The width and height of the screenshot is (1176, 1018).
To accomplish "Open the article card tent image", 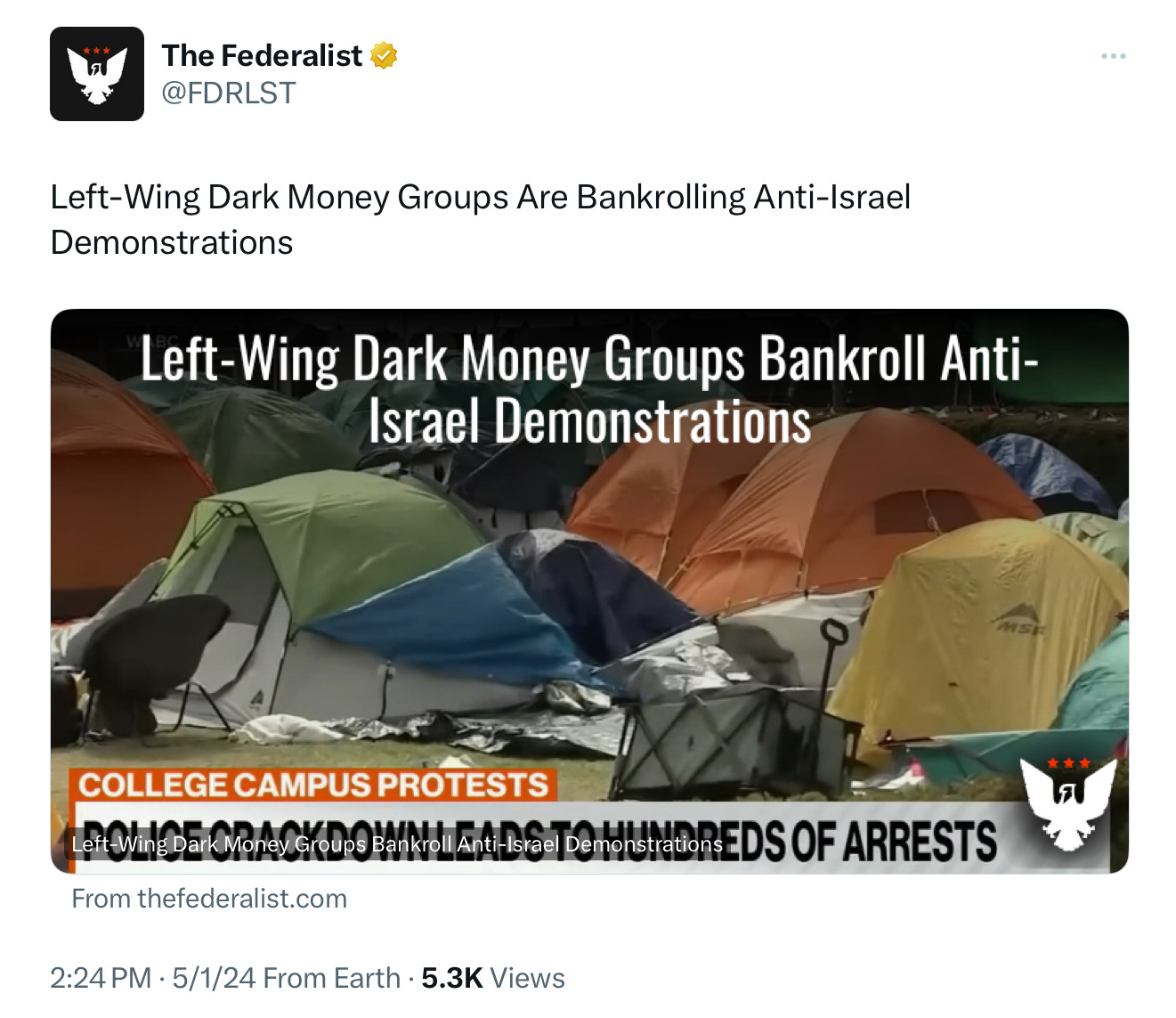I will tap(589, 590).
